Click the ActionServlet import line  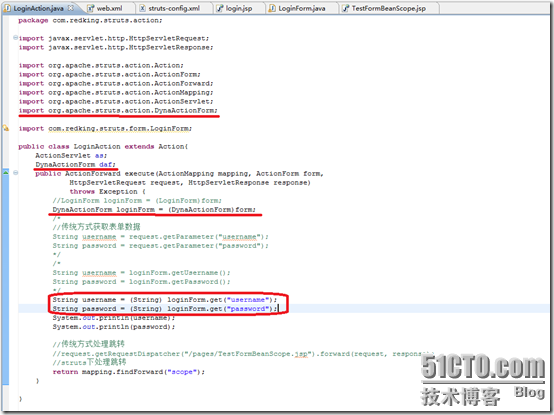click(x=116, y=101)
